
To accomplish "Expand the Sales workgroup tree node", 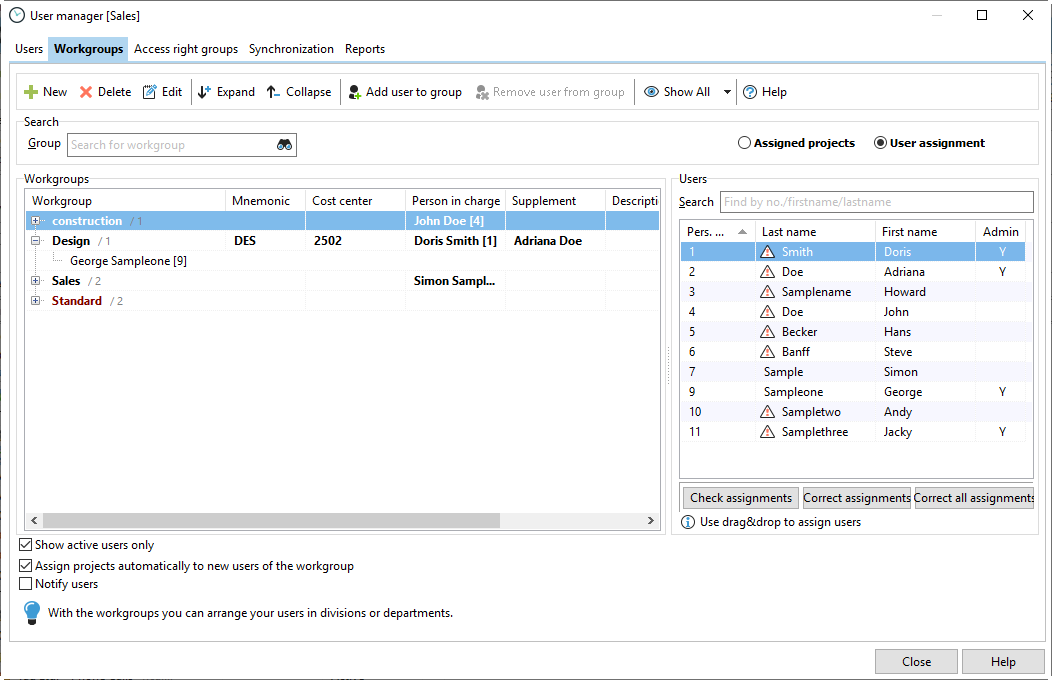I will tap(36, 281).
